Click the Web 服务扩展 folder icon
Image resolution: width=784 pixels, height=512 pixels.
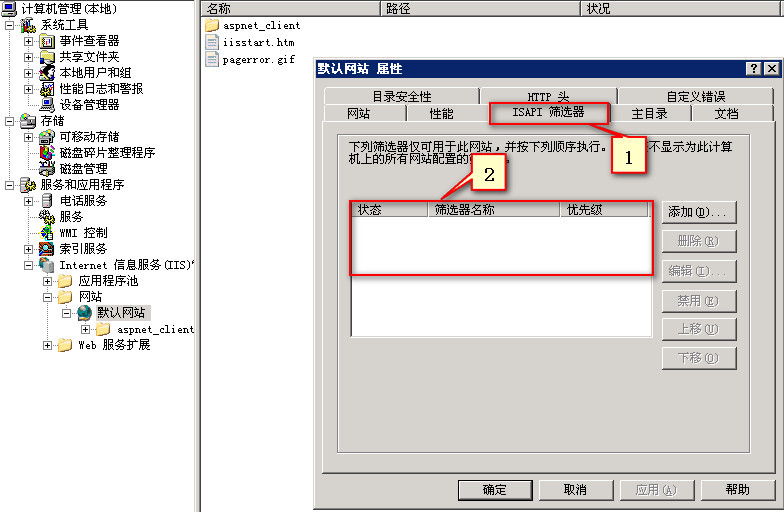pos(66,345)
